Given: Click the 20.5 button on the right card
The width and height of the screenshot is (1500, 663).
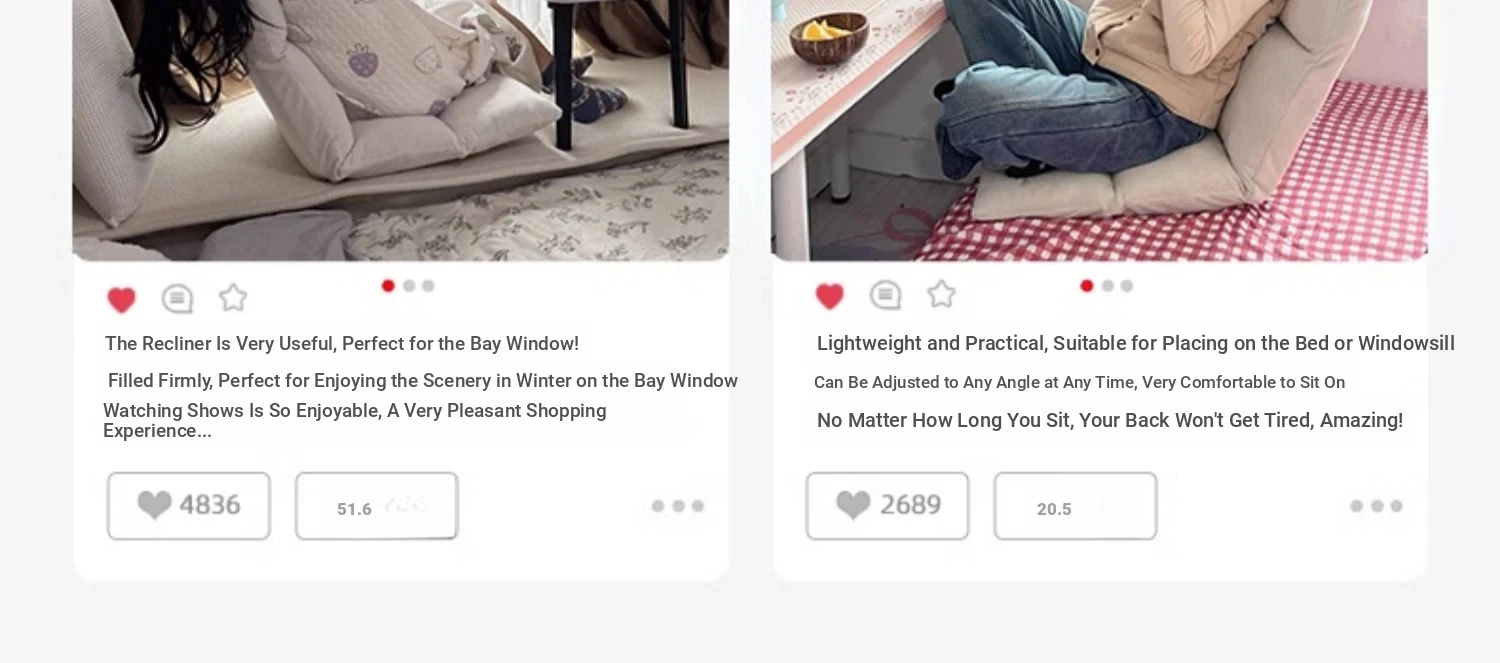Looking at the screenshot, I should coord(1075,506).
